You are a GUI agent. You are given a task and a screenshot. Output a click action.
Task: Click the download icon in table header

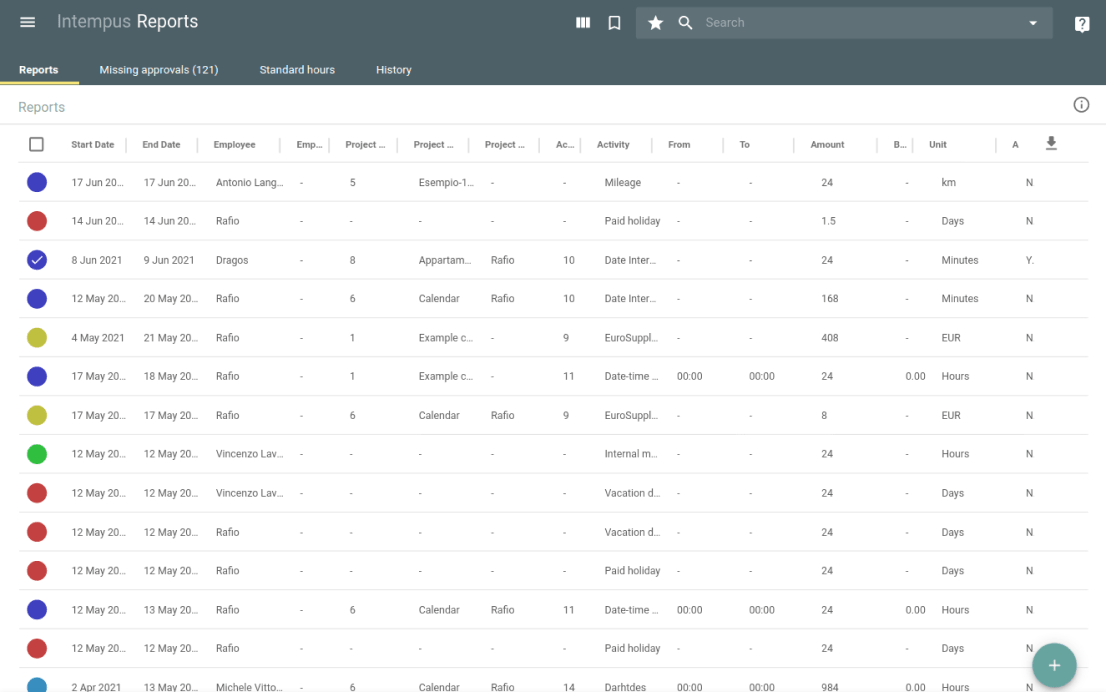tap(1051, 144)
